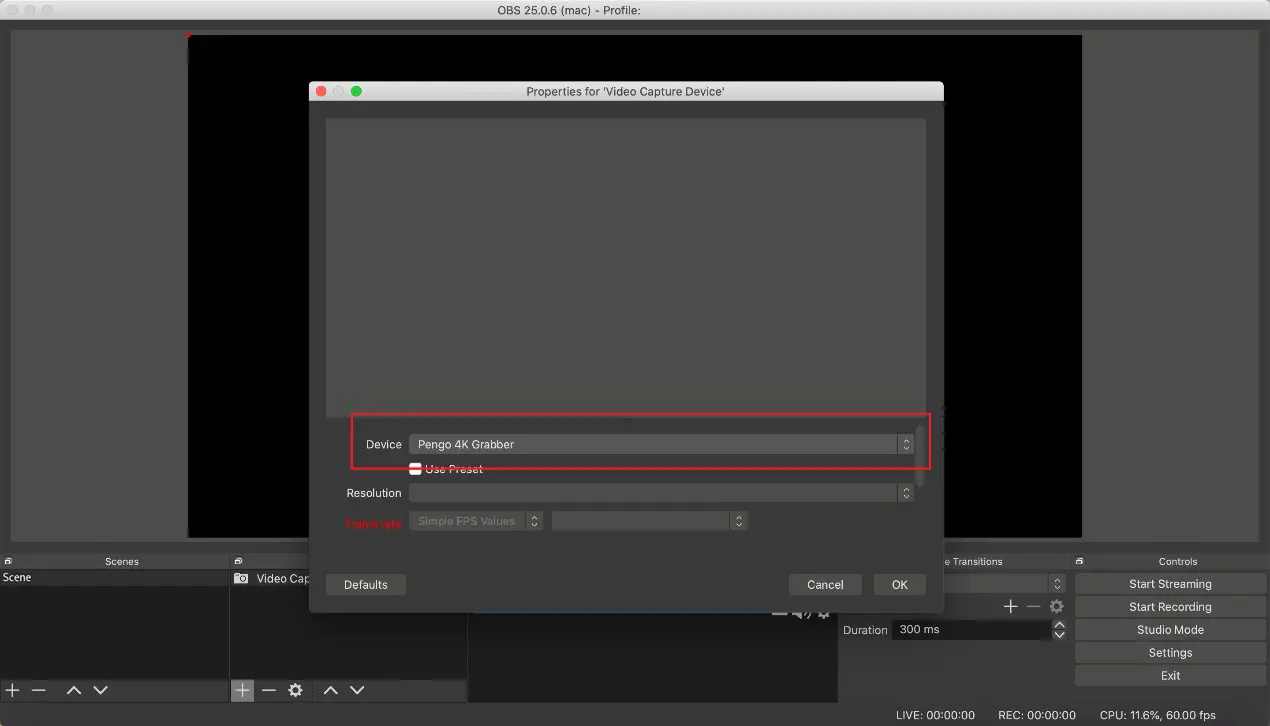The height and width of the screenshot is (726, 1270).
Task: Move the scene down with the arrow icon
Action: (99, 690)
